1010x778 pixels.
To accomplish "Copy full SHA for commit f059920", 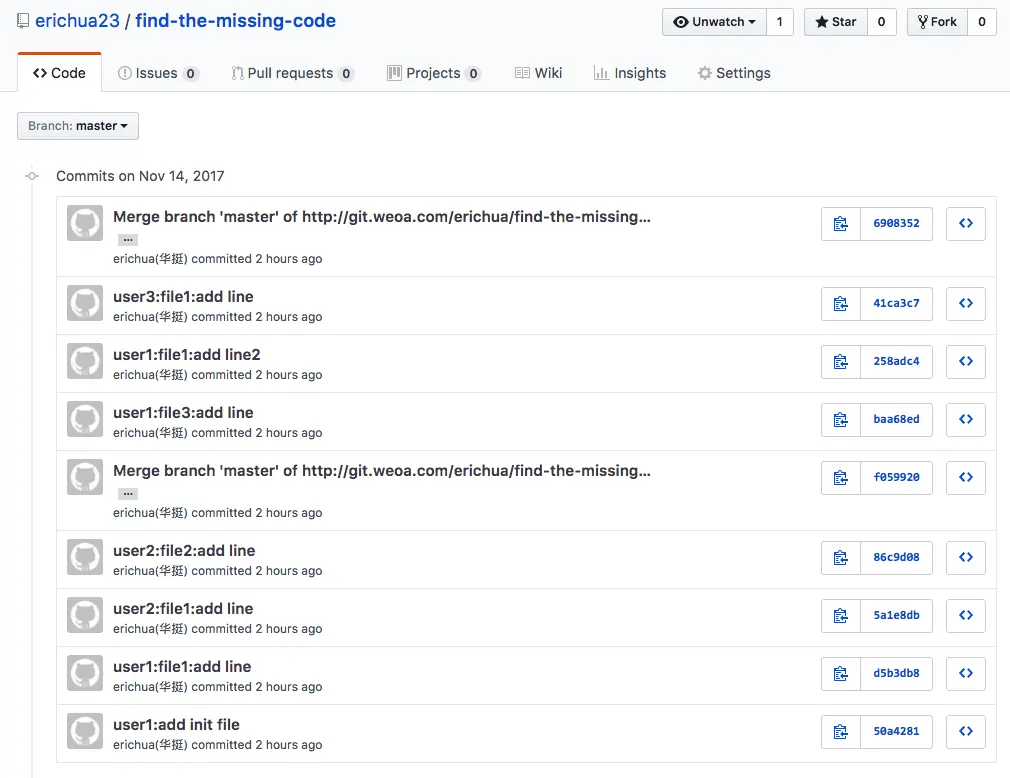I will pyautogui.click(x=841, y=477).
